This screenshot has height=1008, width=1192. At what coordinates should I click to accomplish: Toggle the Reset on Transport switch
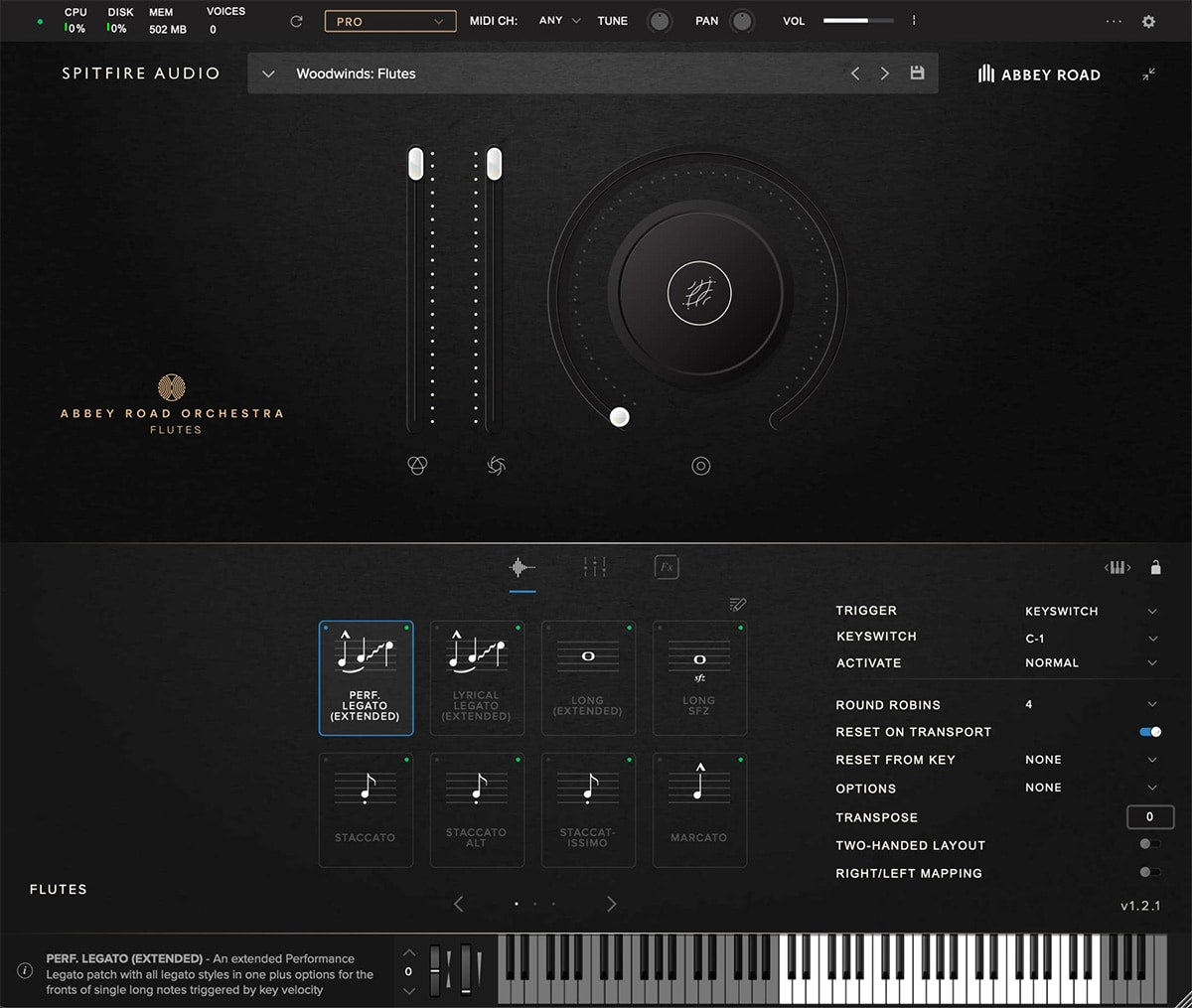(1150, 732)
